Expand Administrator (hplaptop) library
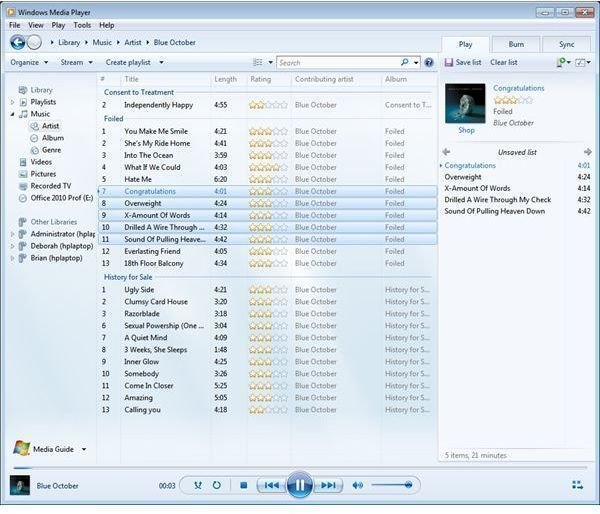Screen dimensions: 600x514 point(12,234)
